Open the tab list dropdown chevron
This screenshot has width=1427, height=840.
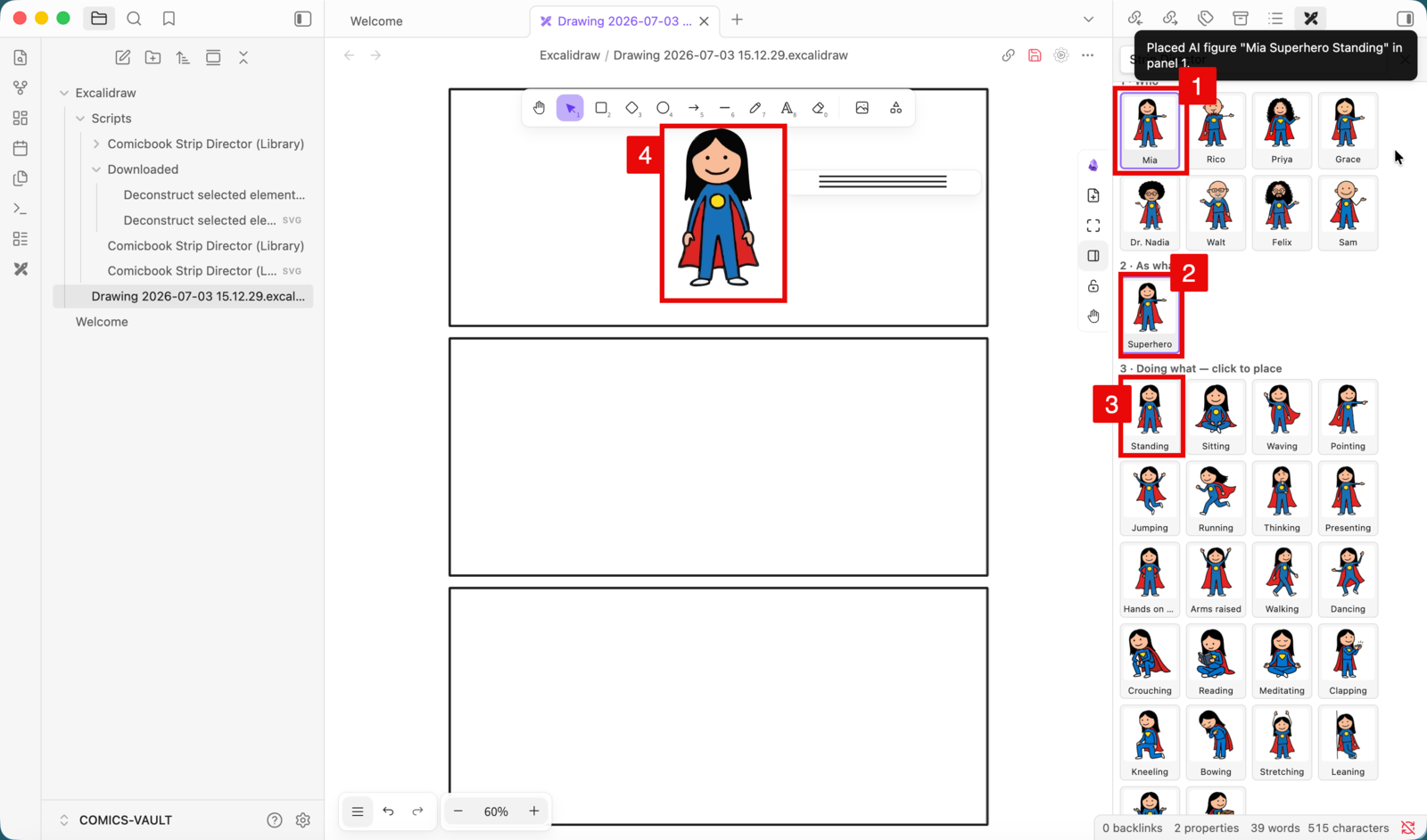(1088, 20)
